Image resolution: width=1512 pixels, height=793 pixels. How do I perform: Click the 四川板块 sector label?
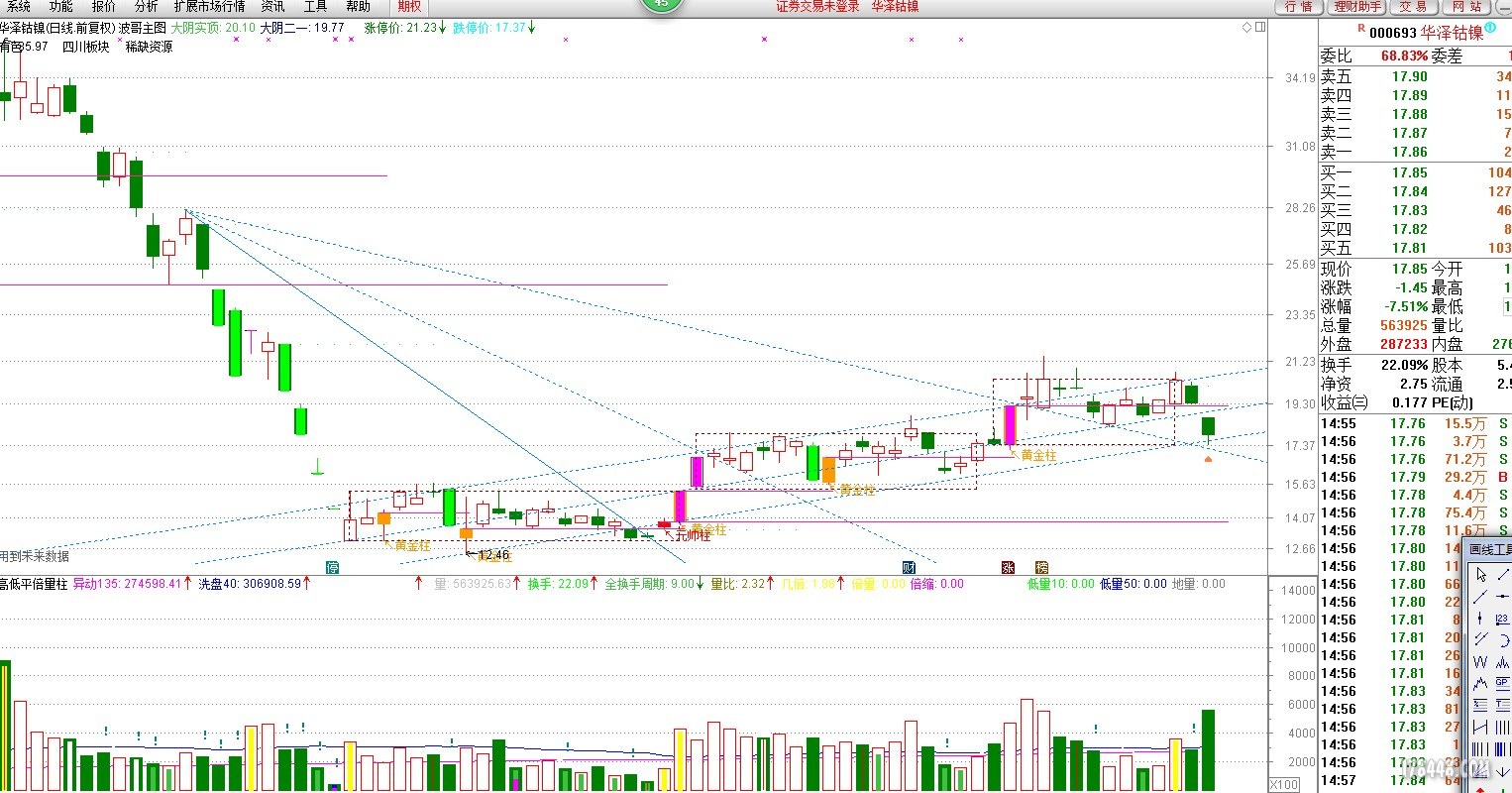coord(86,47)
